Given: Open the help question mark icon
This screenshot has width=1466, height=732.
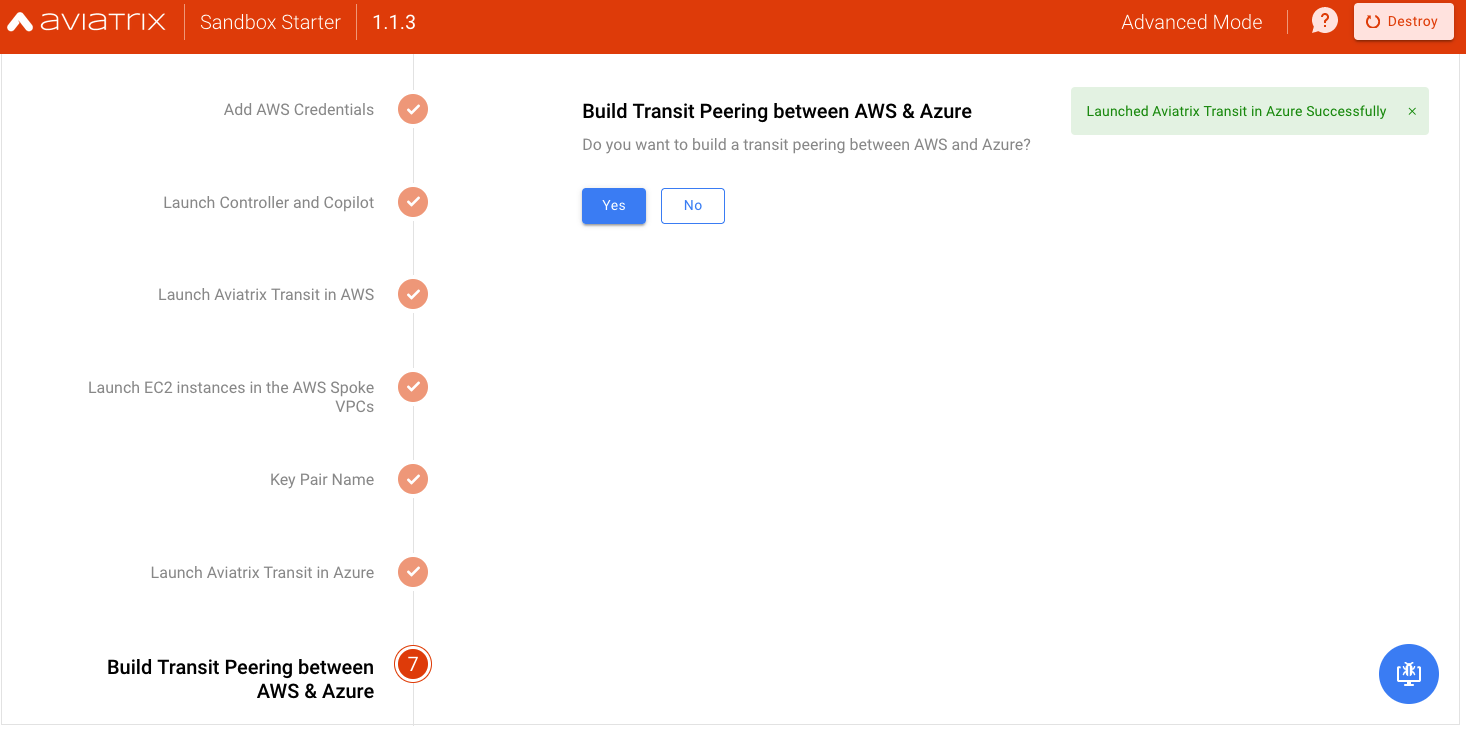Looking at the screenshot, I should point(1324,21).
